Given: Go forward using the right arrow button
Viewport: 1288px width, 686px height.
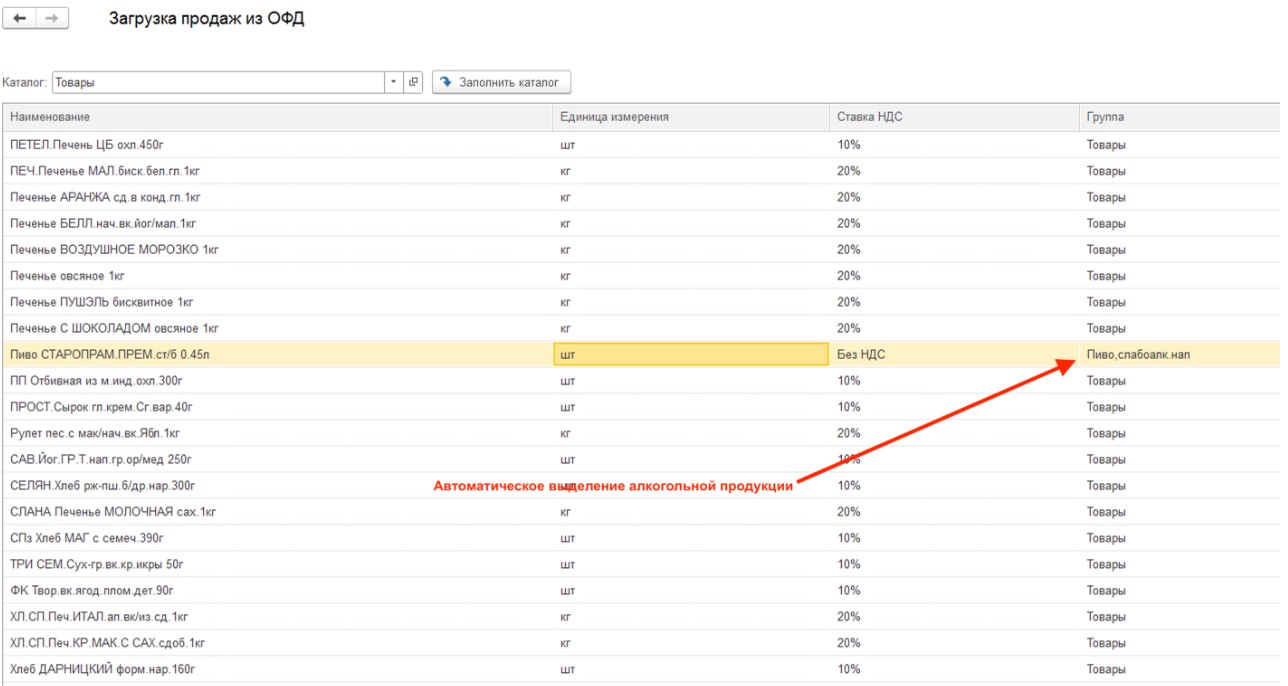Looking at the screenshot, I should pos(53,19).
